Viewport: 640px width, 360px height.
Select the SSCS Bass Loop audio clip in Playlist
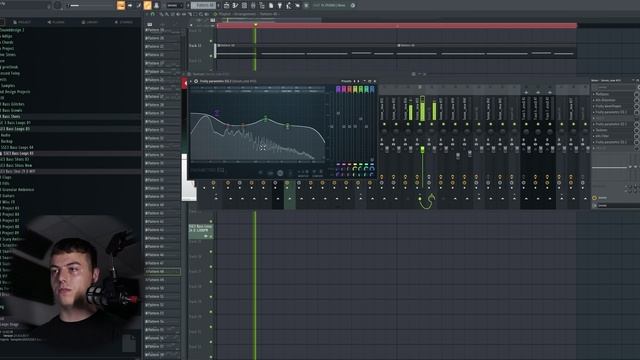pyautogui.click(x=200, y=230)
